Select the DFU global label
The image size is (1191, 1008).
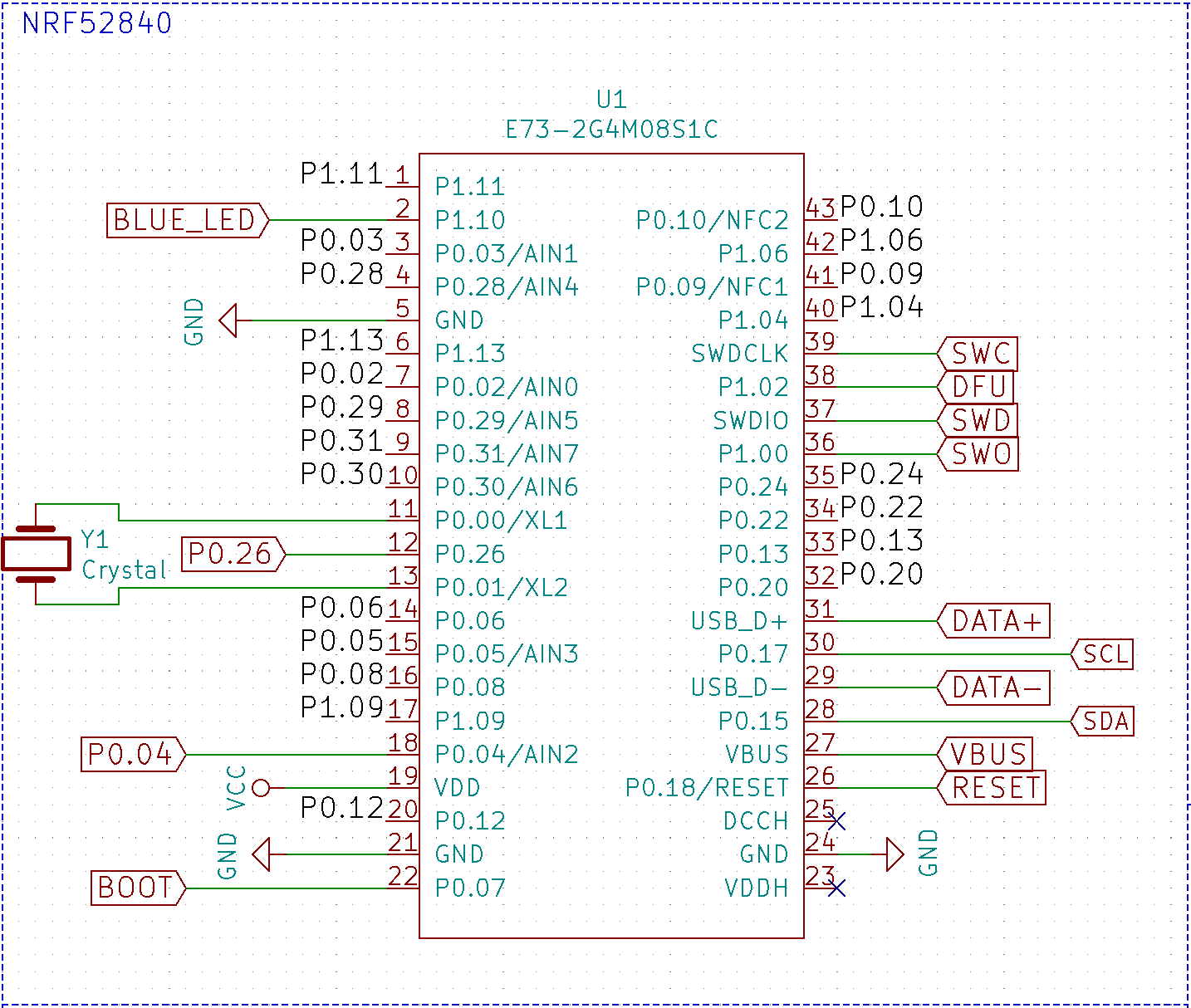click(x=976, y=387)
